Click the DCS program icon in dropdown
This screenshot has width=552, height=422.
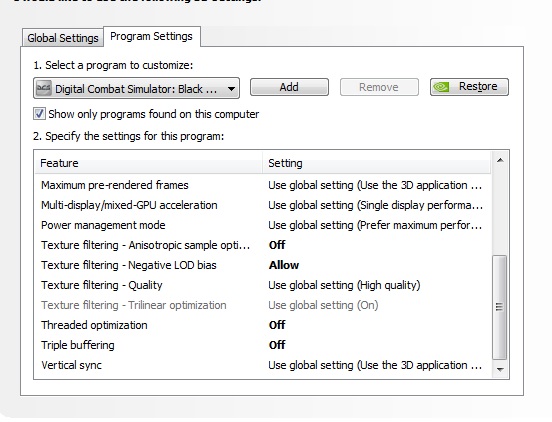pos(44,88)
